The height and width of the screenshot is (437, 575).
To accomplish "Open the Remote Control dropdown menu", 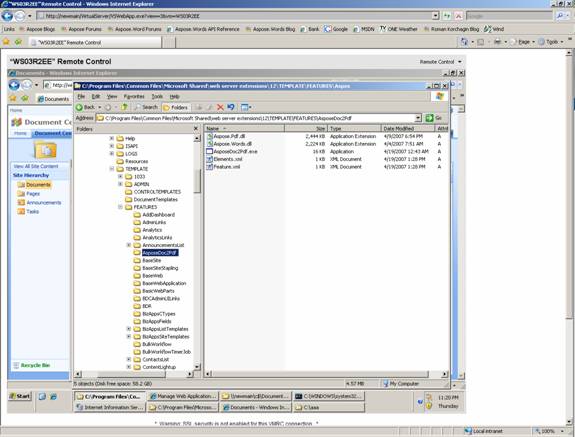I will 440,62.
